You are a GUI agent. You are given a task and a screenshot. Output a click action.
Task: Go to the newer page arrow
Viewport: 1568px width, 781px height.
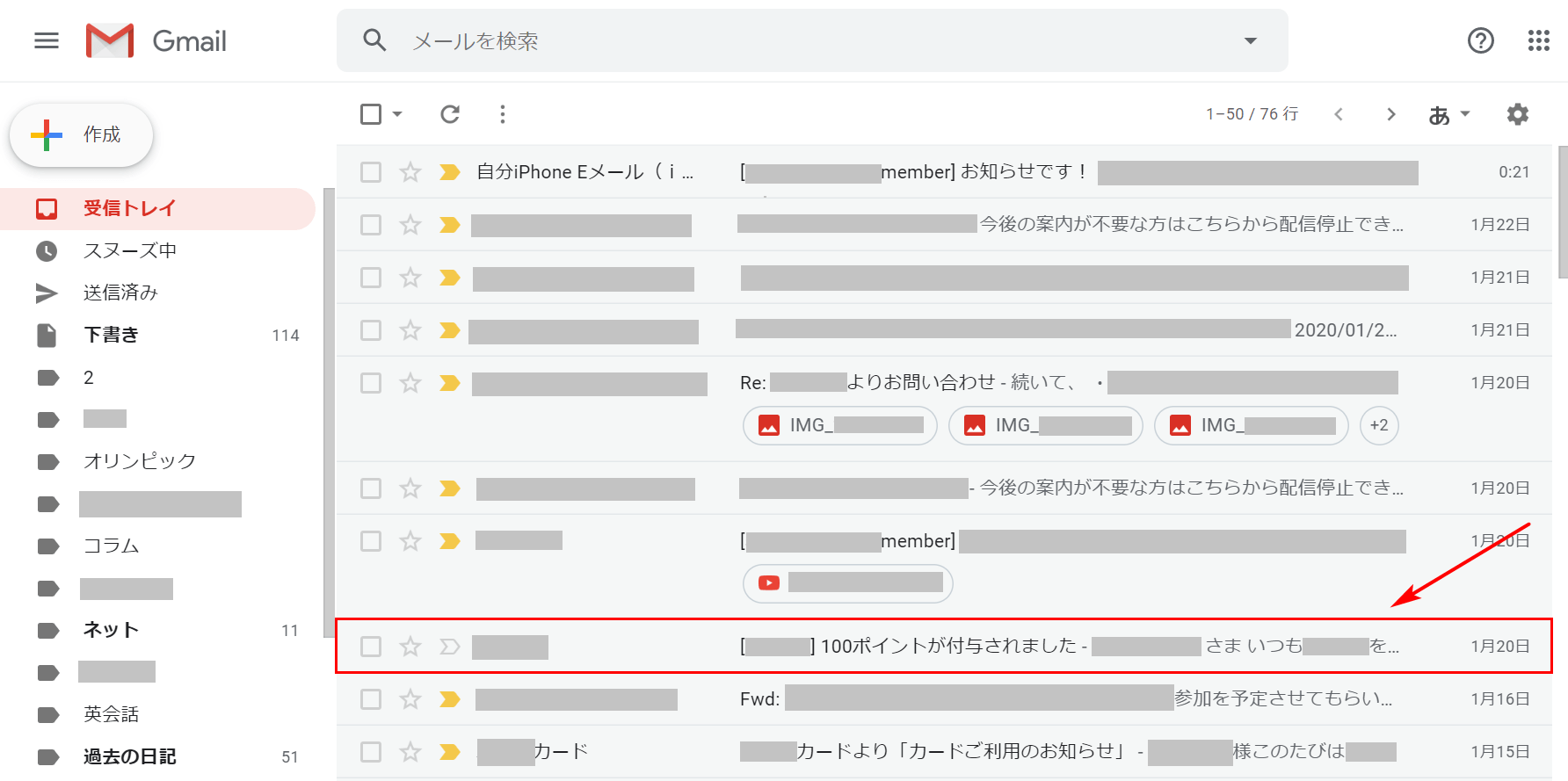point(1339,114)
